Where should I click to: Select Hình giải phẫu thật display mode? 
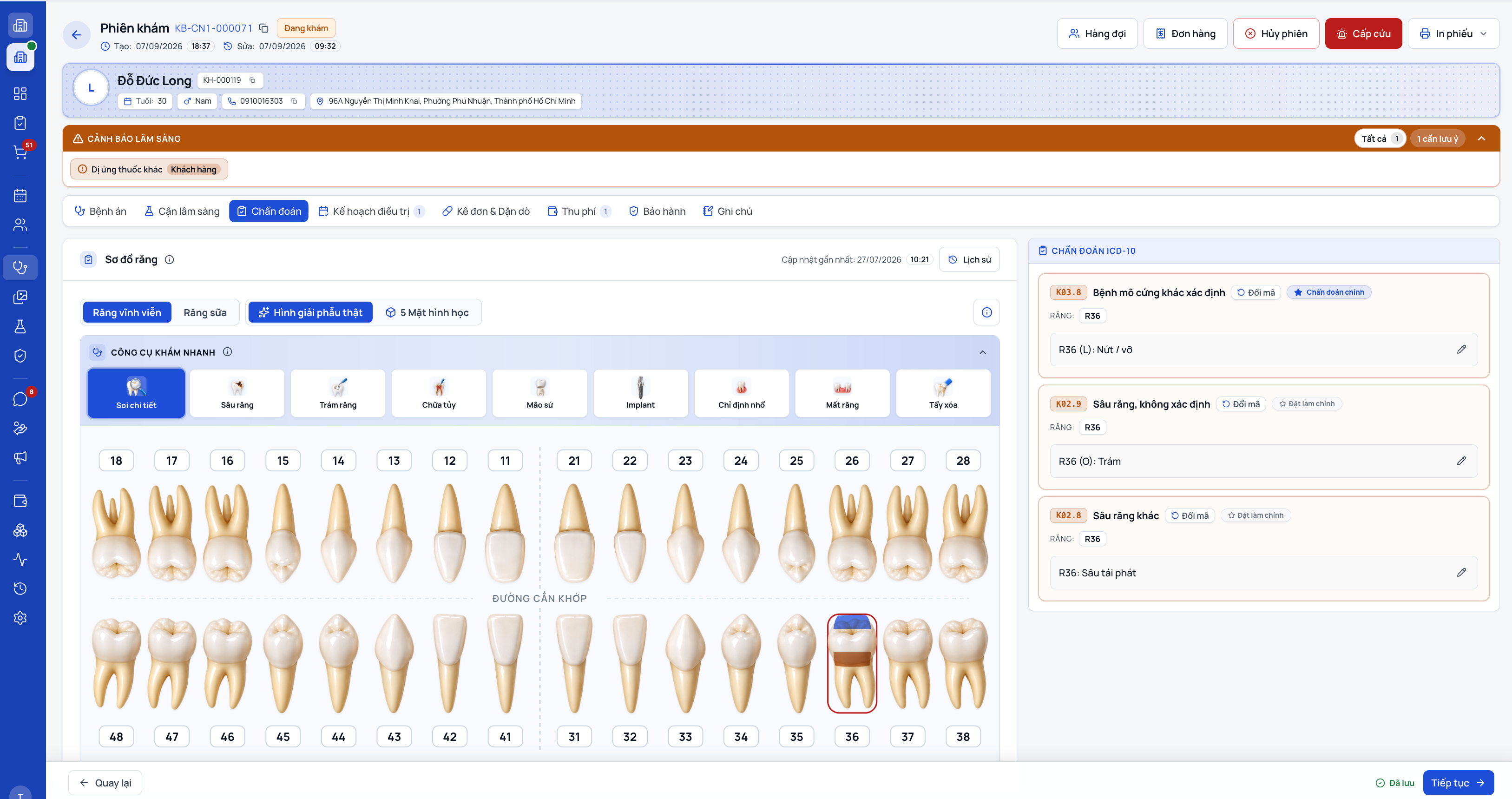click(x=310, y=312)
